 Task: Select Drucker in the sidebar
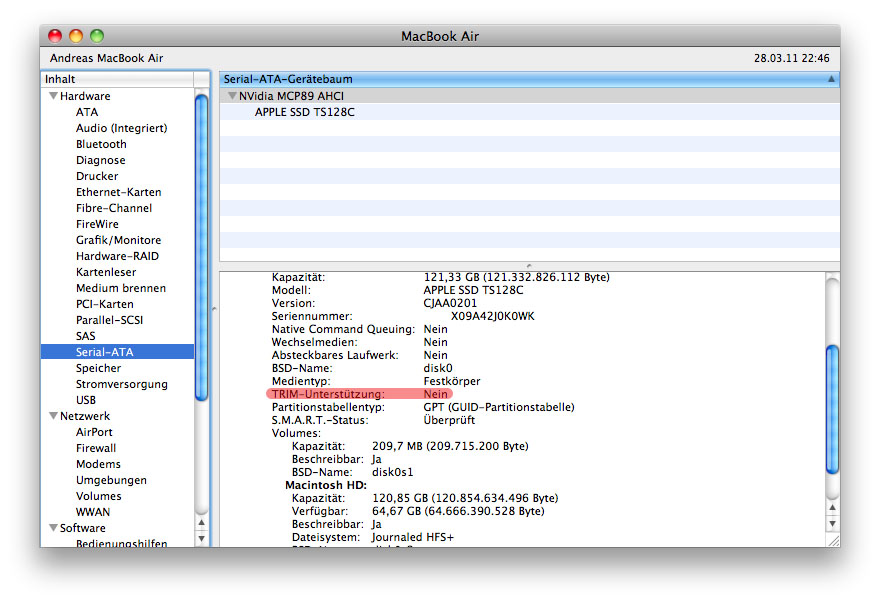click(97, 176)
